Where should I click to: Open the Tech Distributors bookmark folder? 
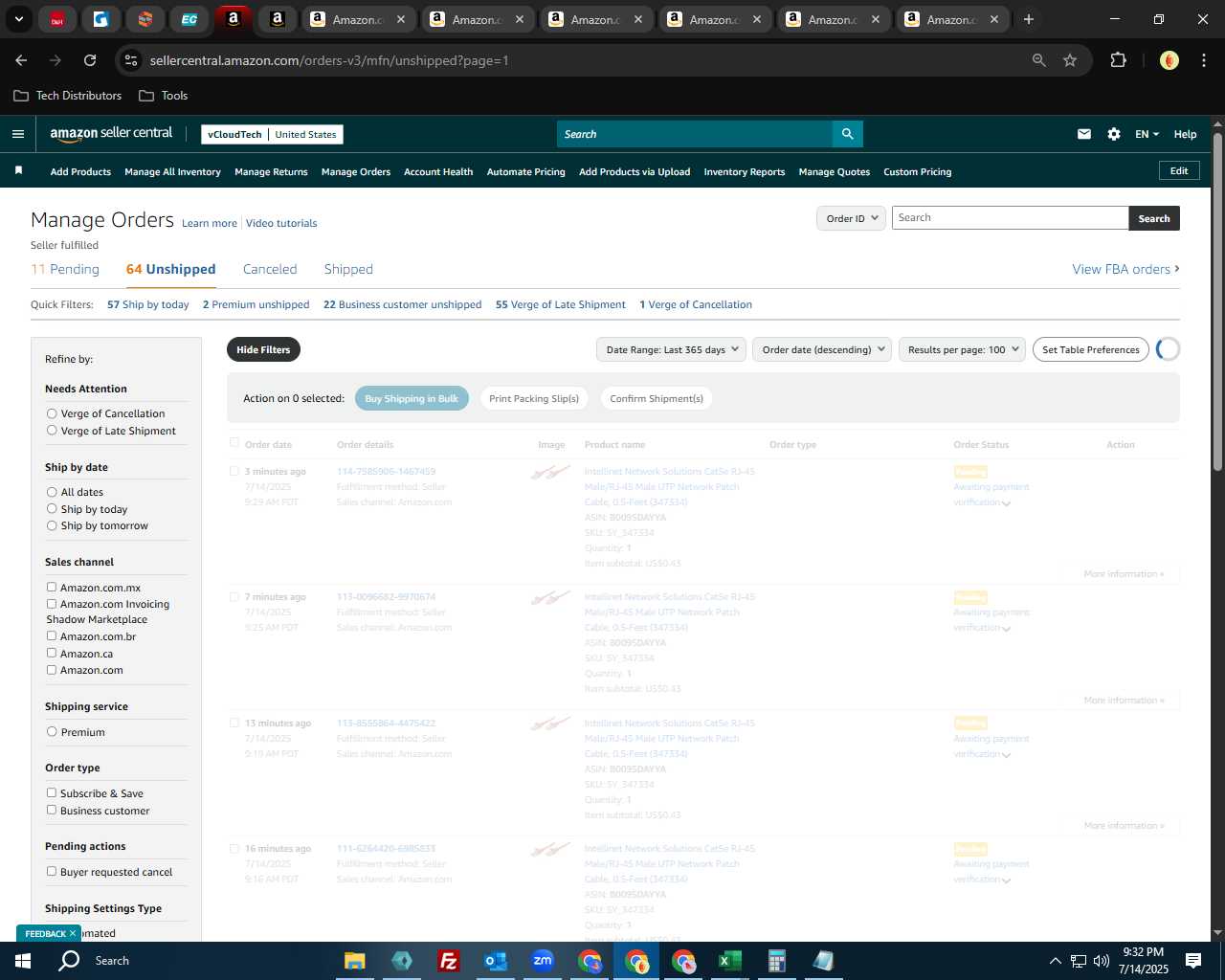click(68, 96)
